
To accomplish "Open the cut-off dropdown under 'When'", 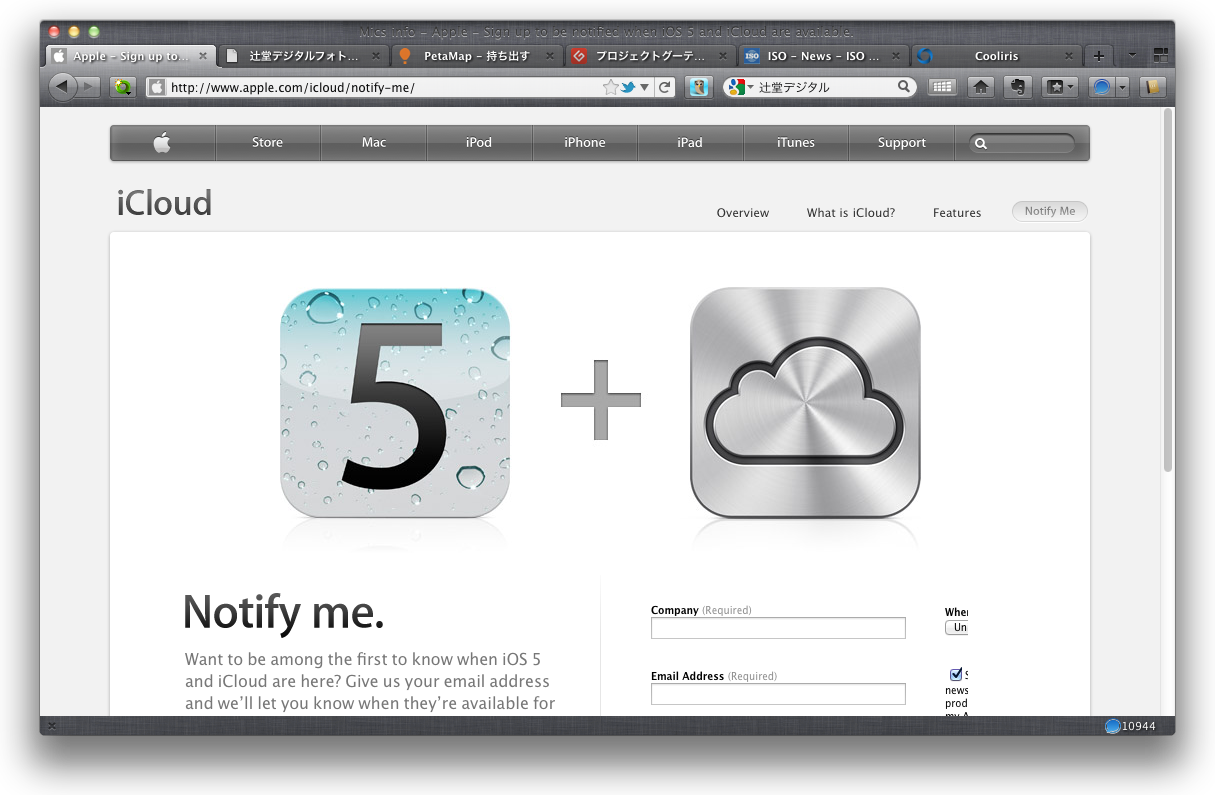I will 957,627.
